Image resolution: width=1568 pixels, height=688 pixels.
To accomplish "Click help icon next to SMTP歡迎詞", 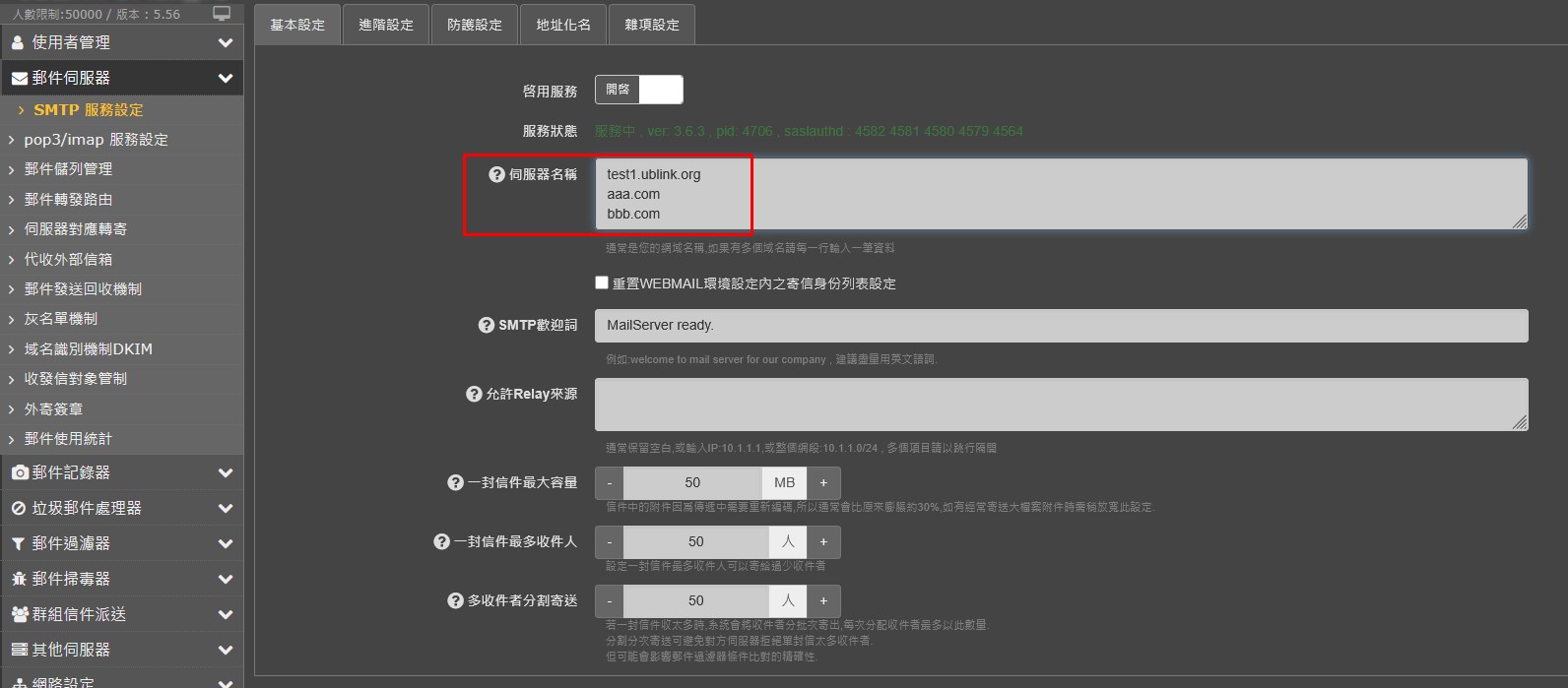I will click(x=486, y=325).
